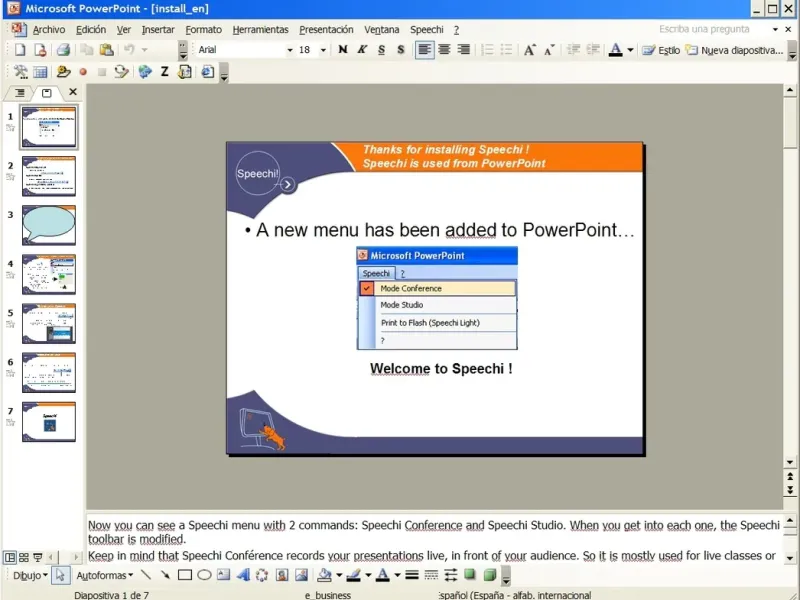Open the Speechi menu in menu bar
The height and width of the screenshot is (600, 800).
coord(427,30)
